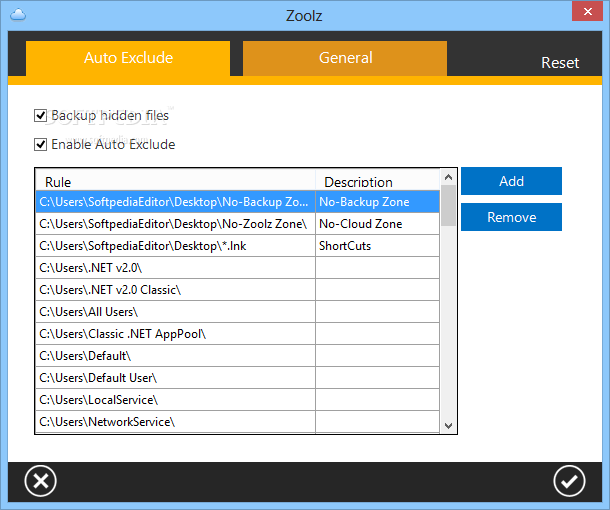The image size is (610, 510).
Task: Click the Description column header
Action: (x=378, y=180)
